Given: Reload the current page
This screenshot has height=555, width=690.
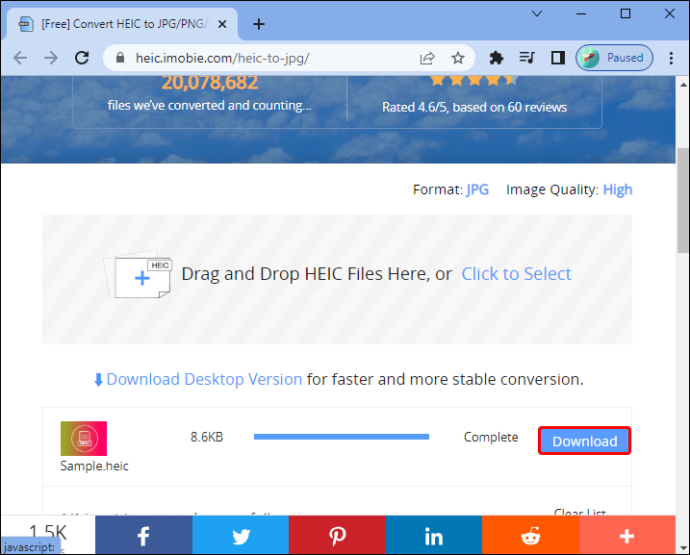Looking at the screenshot, I should coord(82,58).
